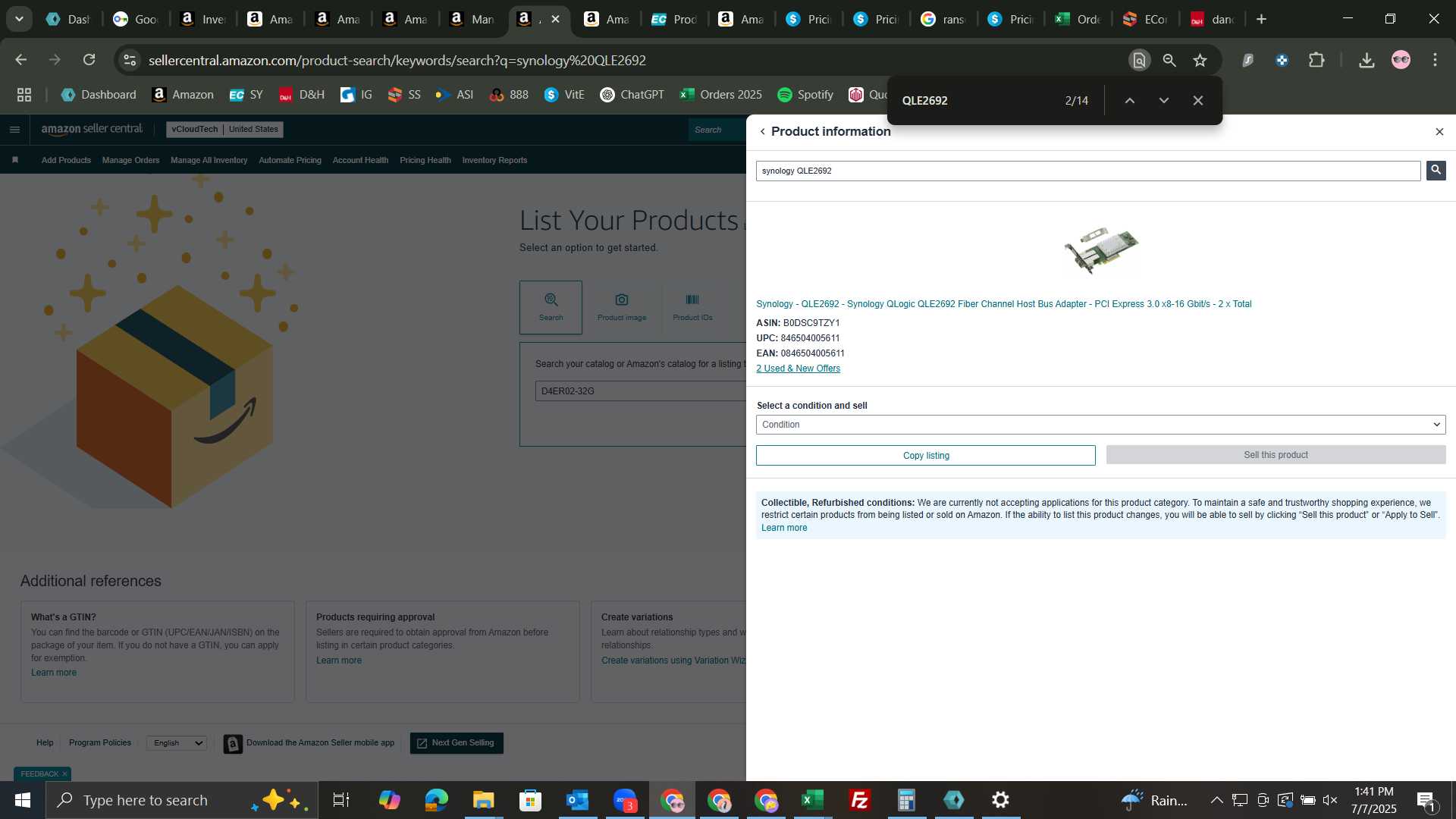Select the Search option tile
Screen dimensions: 1456x819
coord(551,307)
